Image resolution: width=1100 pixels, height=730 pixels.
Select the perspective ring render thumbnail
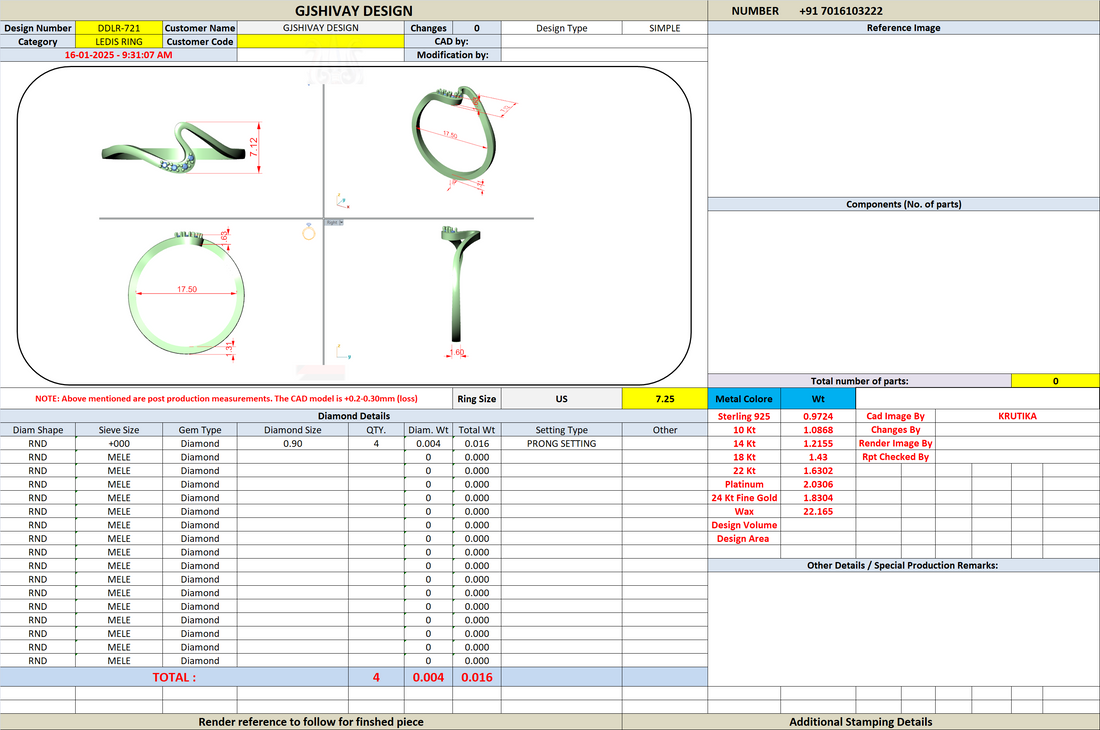click(462, 138)
